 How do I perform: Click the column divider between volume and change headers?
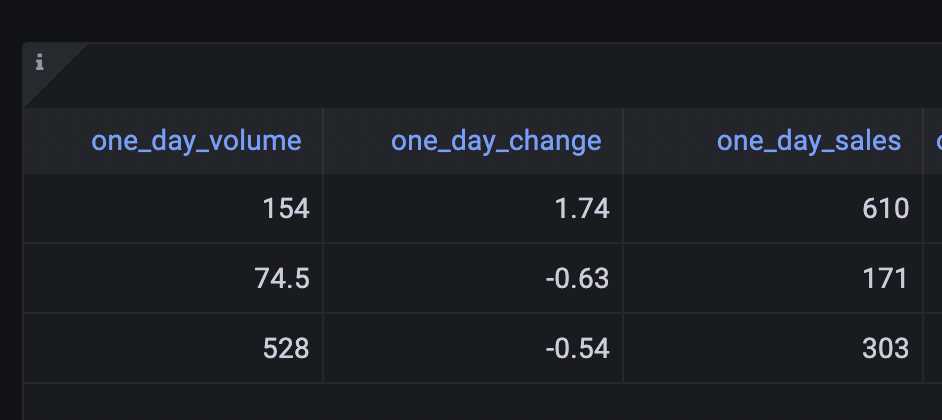pyautogui.click(x=323, y=141)
